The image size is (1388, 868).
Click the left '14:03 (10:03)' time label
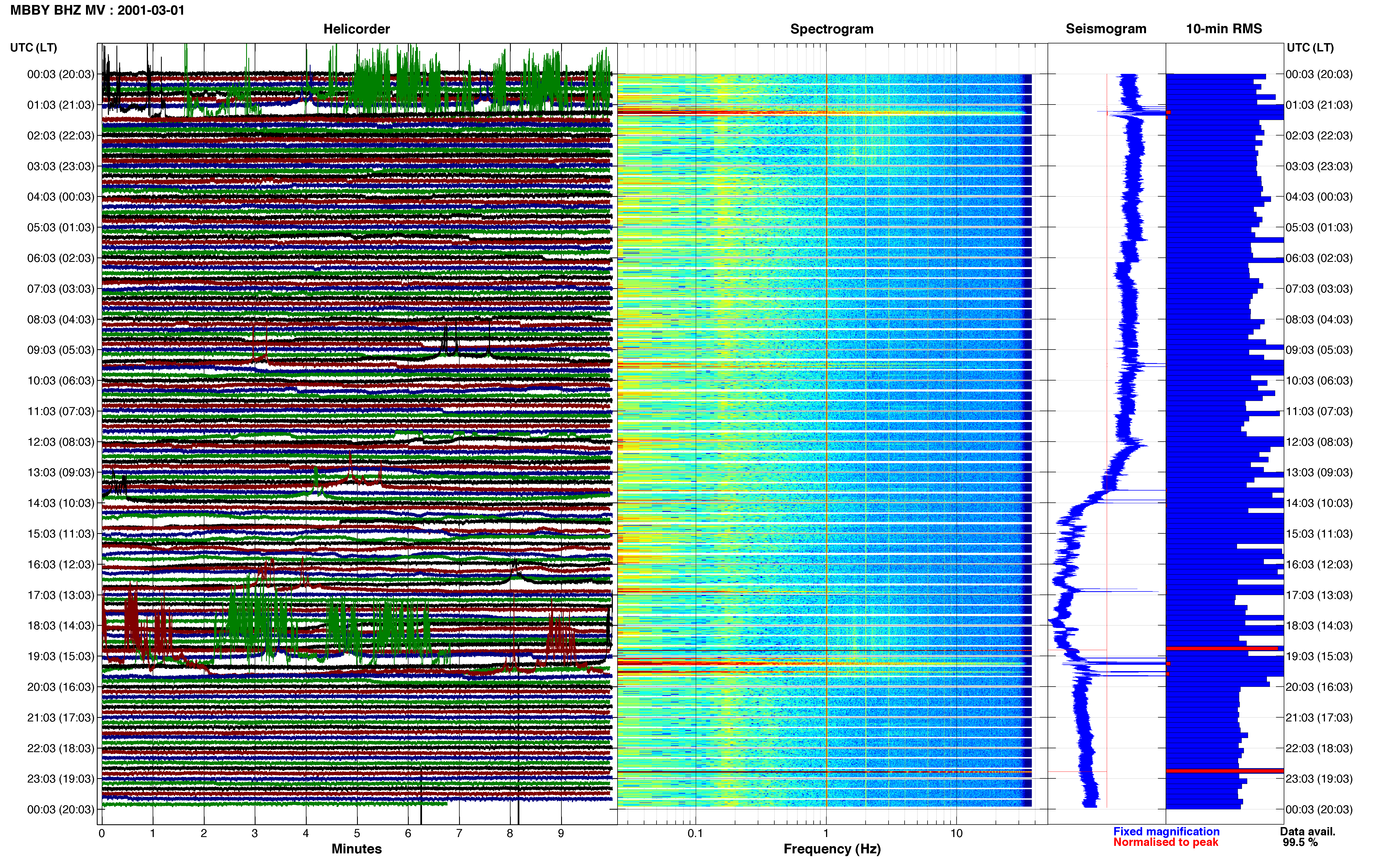coord(61,504)
